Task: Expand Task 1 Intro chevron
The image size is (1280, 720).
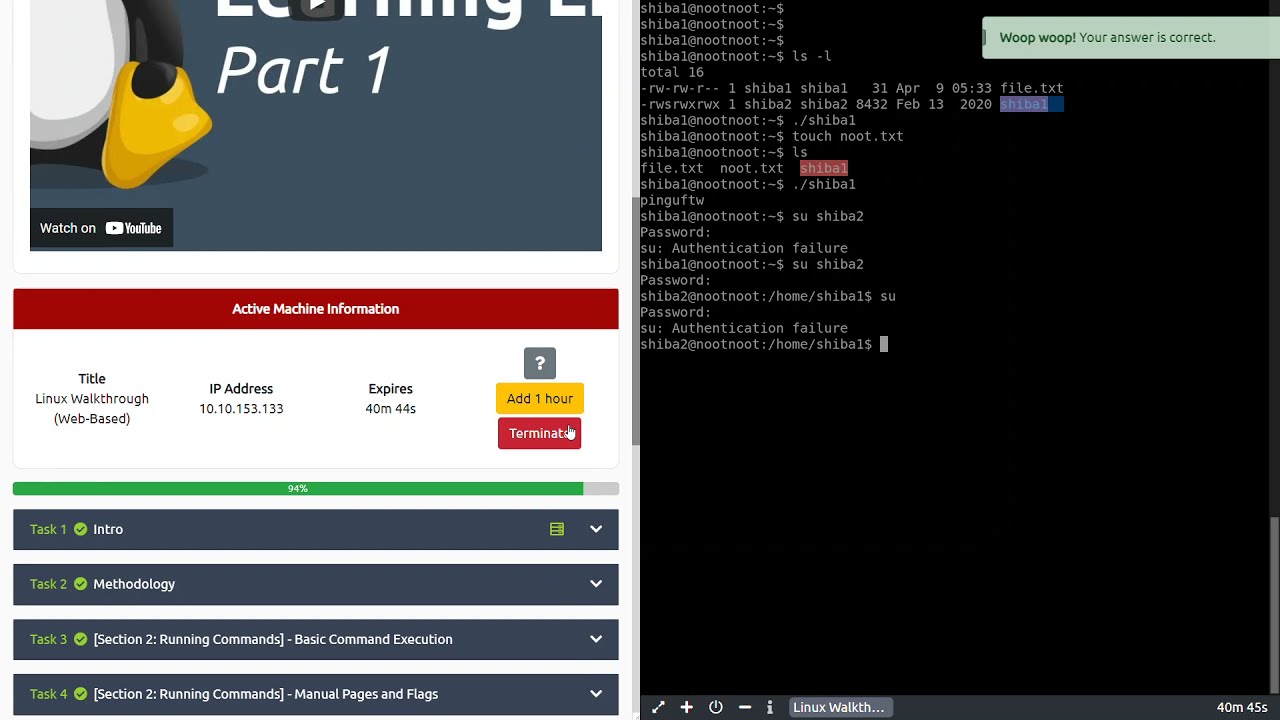Action: coord(596,529)
